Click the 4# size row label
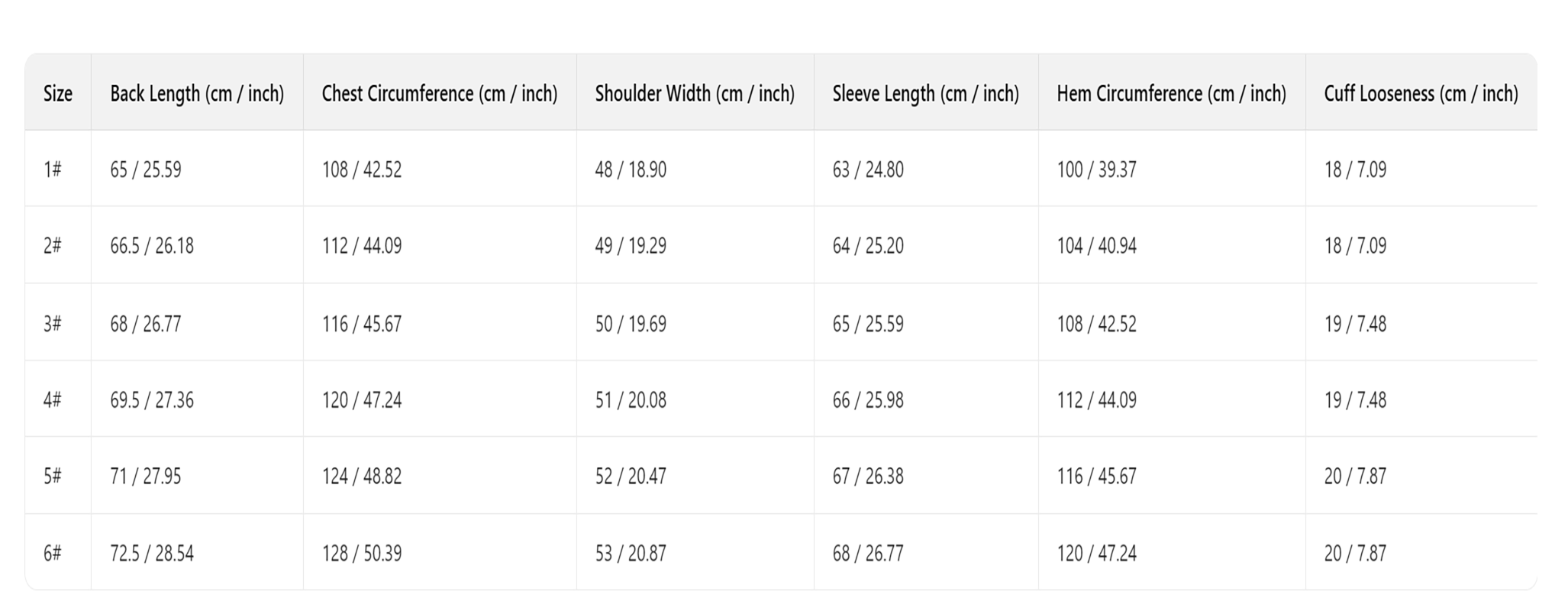 53,400
